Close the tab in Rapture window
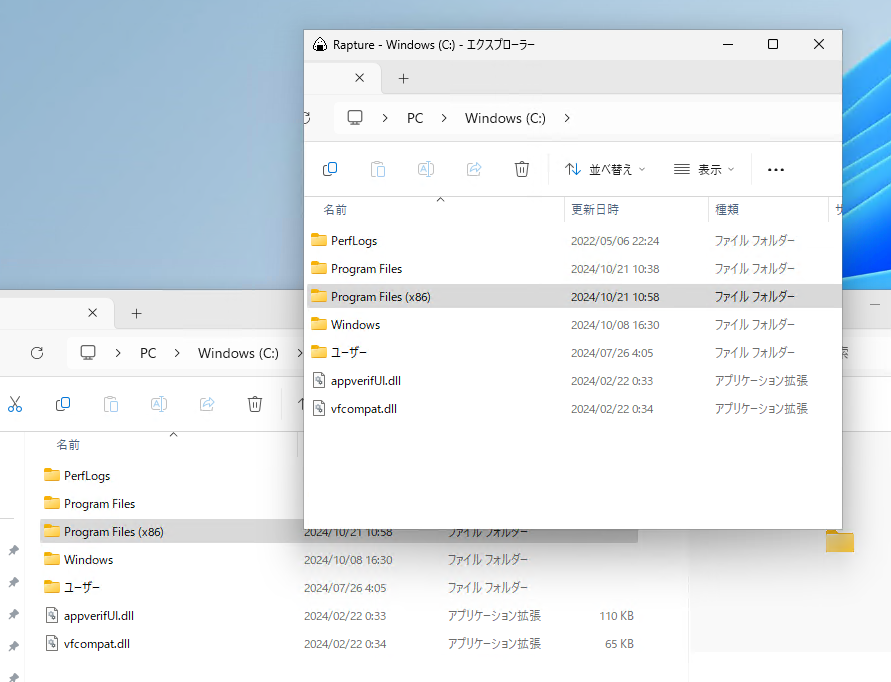The image size is (891, 682). point(360,78)
